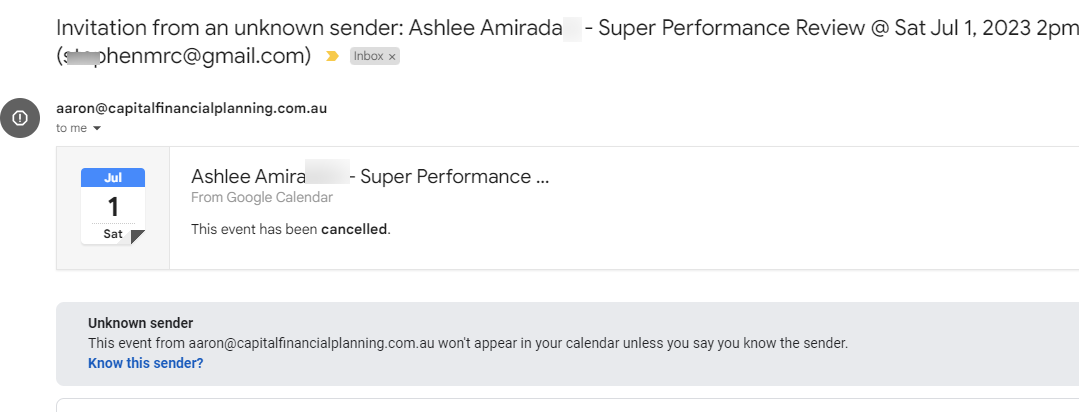Open the 'Ashlee Amira… Super Performance' event title
1079x412 pixels.
tap(370, 177)
